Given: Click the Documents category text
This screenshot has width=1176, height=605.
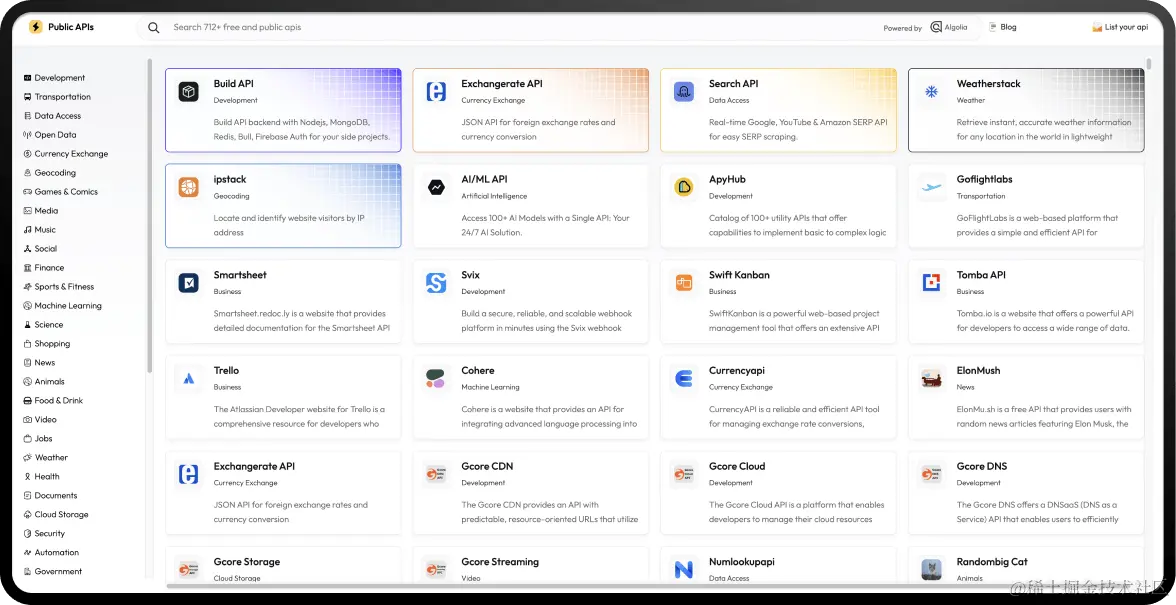Looking at the screenshot, I should [56, 496].
